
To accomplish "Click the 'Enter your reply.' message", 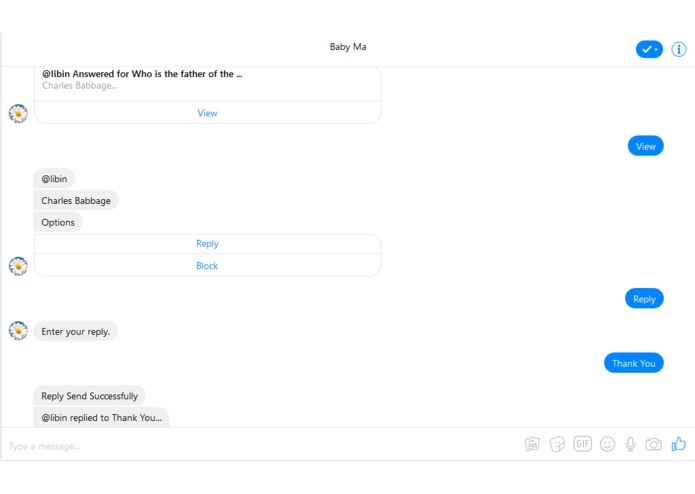I will coord(75,331).
